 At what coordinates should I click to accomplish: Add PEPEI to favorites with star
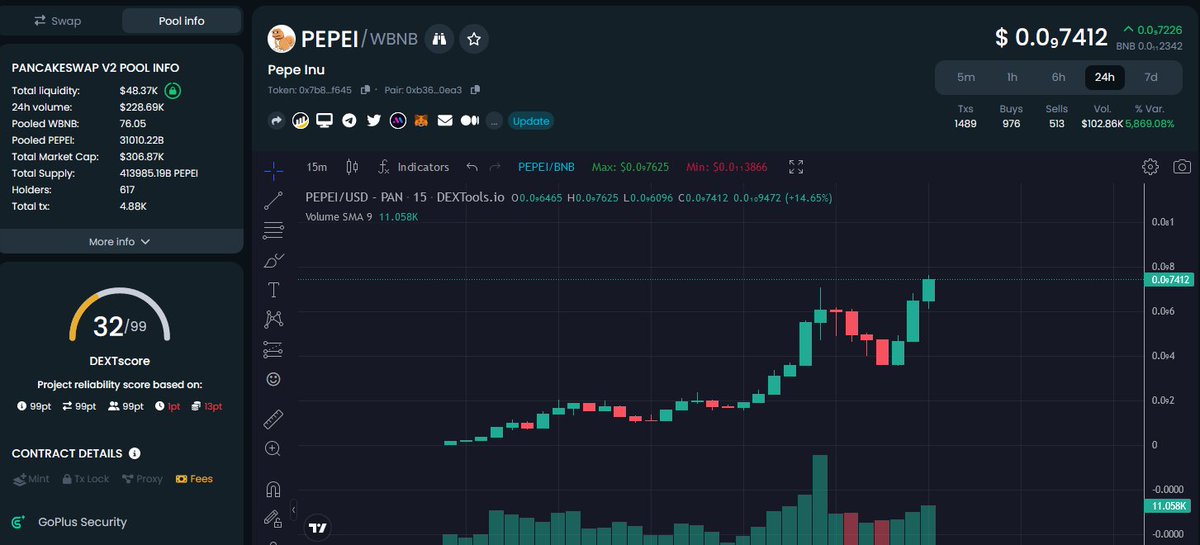475,39
